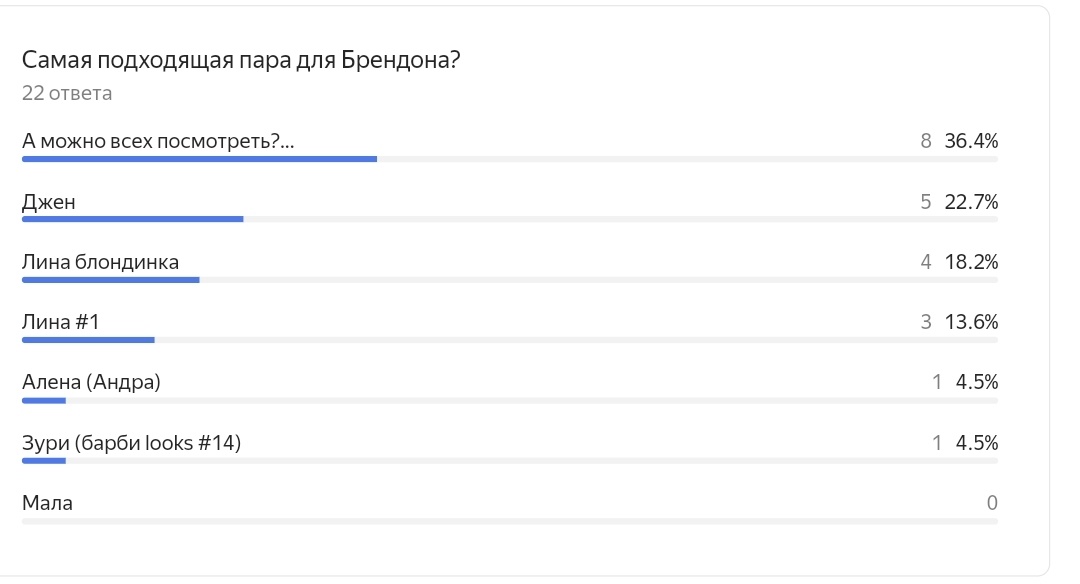Viewport: 1080px width, 584px height.
Task: Click the 36.4% percentage value
Action: point(971,141)
